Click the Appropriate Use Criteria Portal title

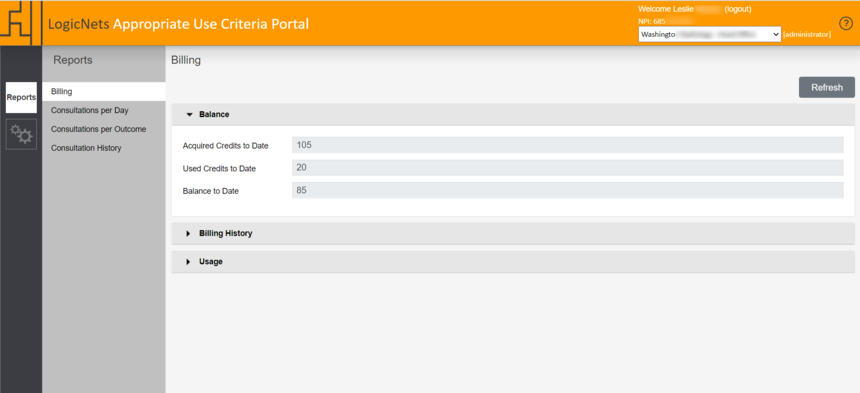tap(211, 24)
